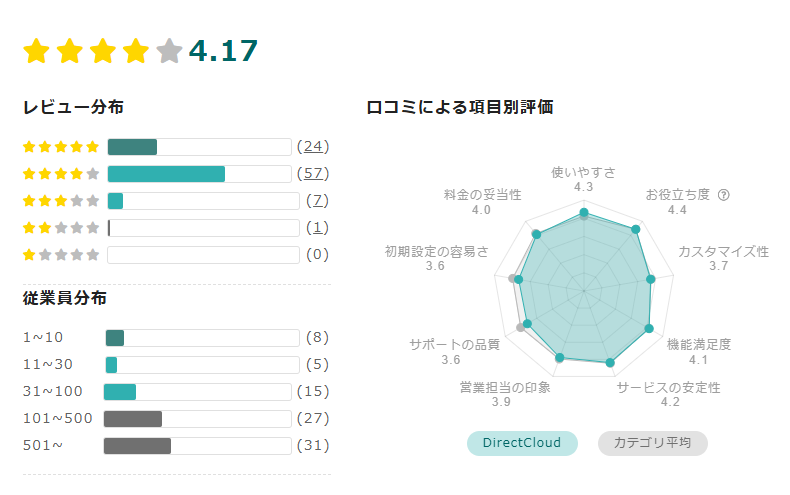790x495 pixels.
Task: Click the three-star rating row icons
Action: click(61, 201)
